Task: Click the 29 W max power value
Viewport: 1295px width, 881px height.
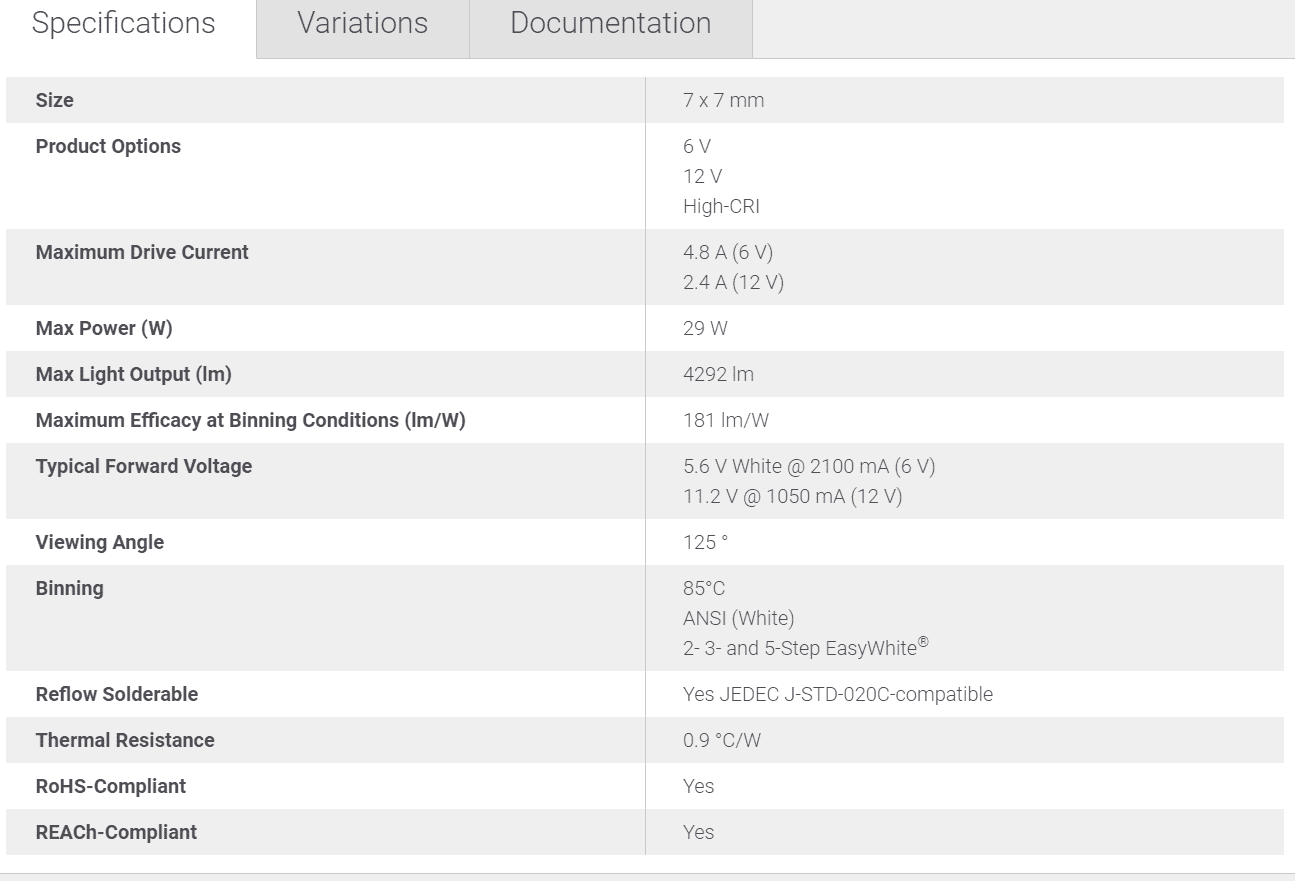Action: (705, 328)
